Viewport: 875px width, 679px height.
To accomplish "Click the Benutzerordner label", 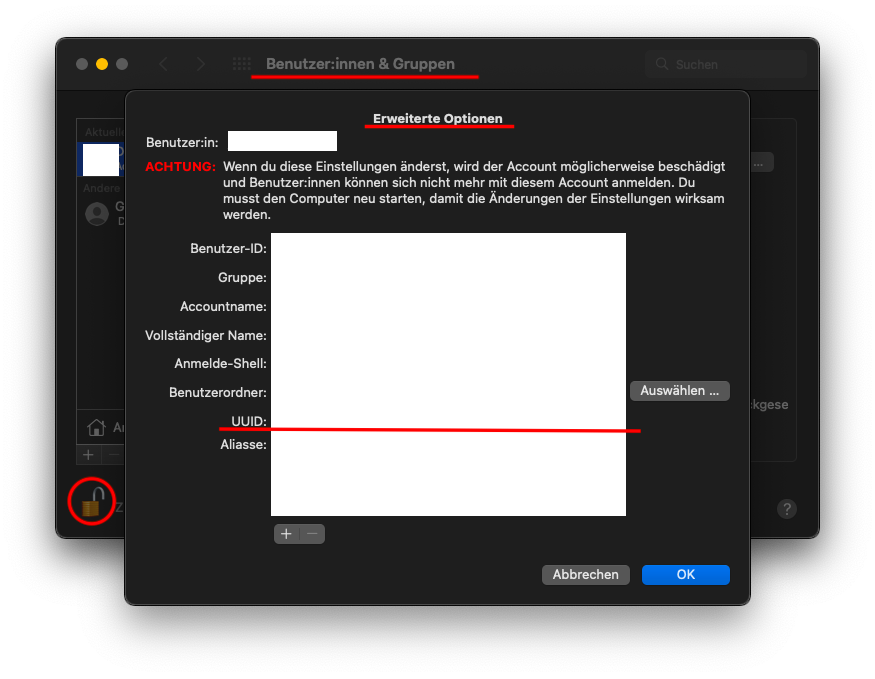I will 218,392.
